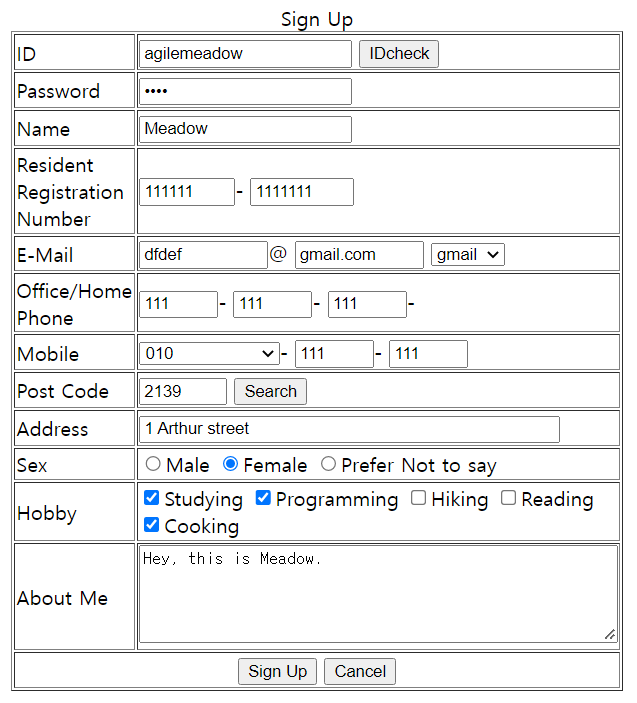The width and height of the screenshot is (637, 703).
Task: Focus the Name field containing Meadow
Action: pyautogui.click(x=245, y=130)
